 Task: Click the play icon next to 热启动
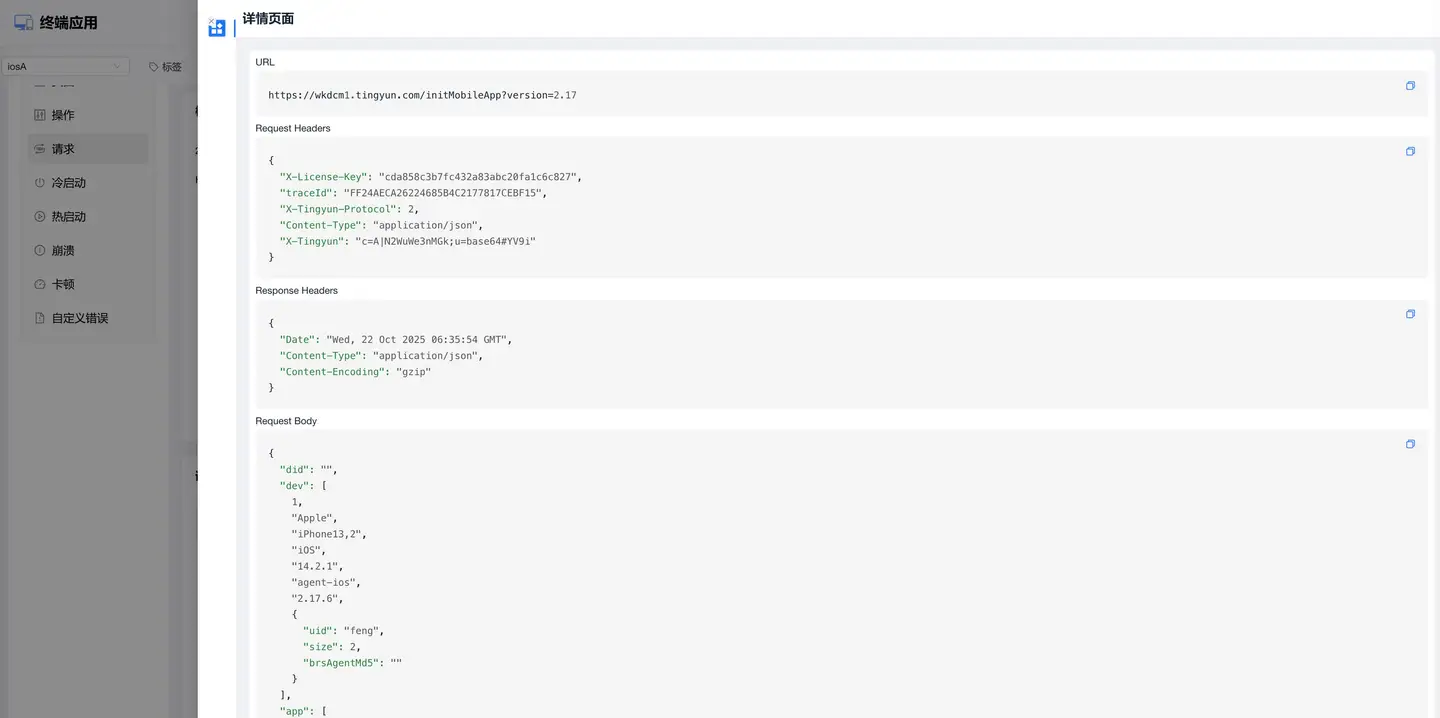point(40,216)
